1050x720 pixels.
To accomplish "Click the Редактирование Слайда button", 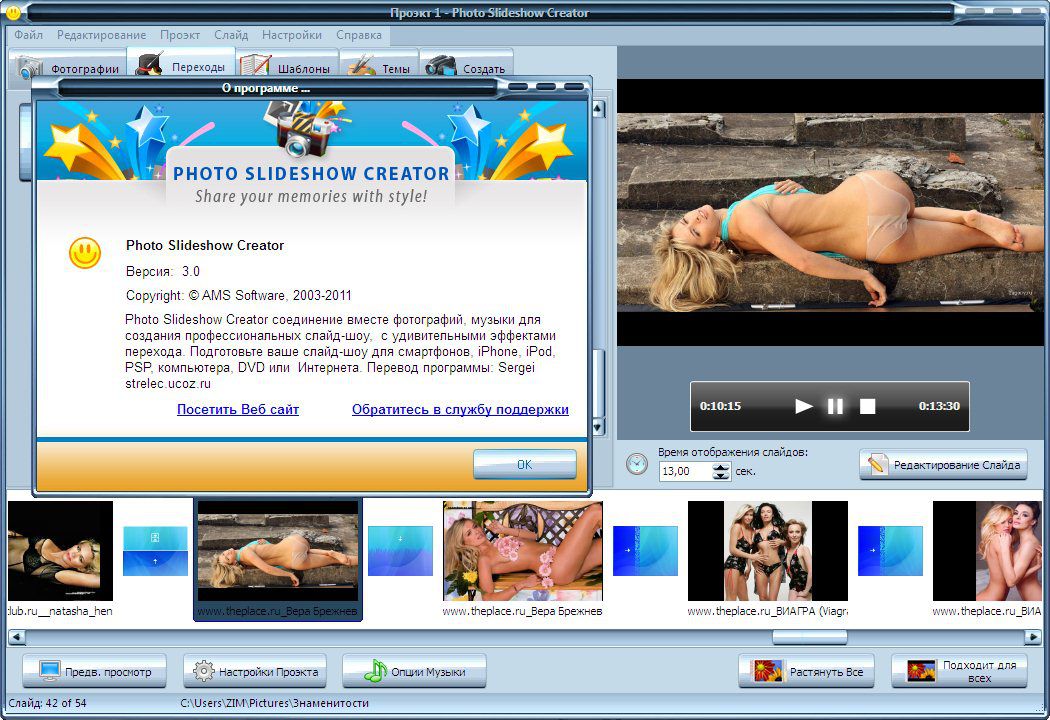I will click(x=943, y=464).
